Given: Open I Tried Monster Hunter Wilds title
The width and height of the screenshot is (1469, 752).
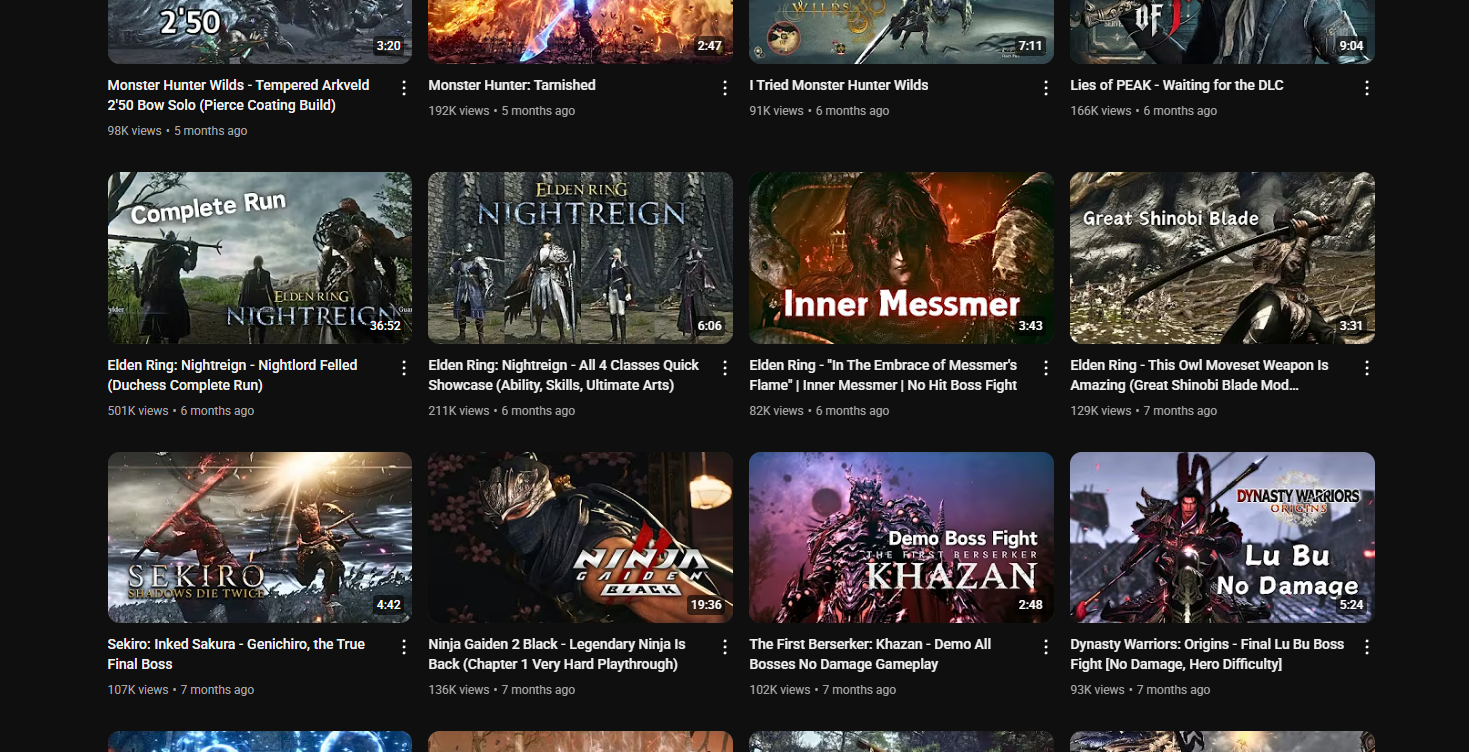Looking at the screenshot, I should [x=839, y=85].
